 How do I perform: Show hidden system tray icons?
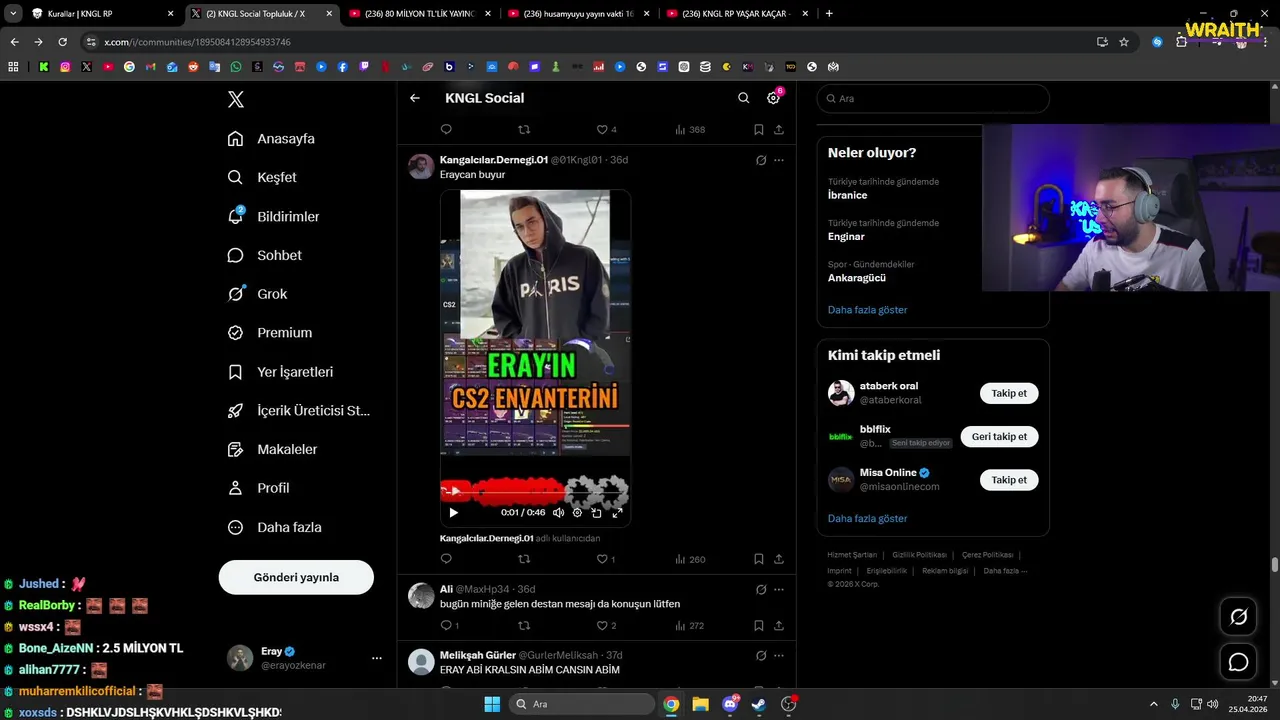1153,704
